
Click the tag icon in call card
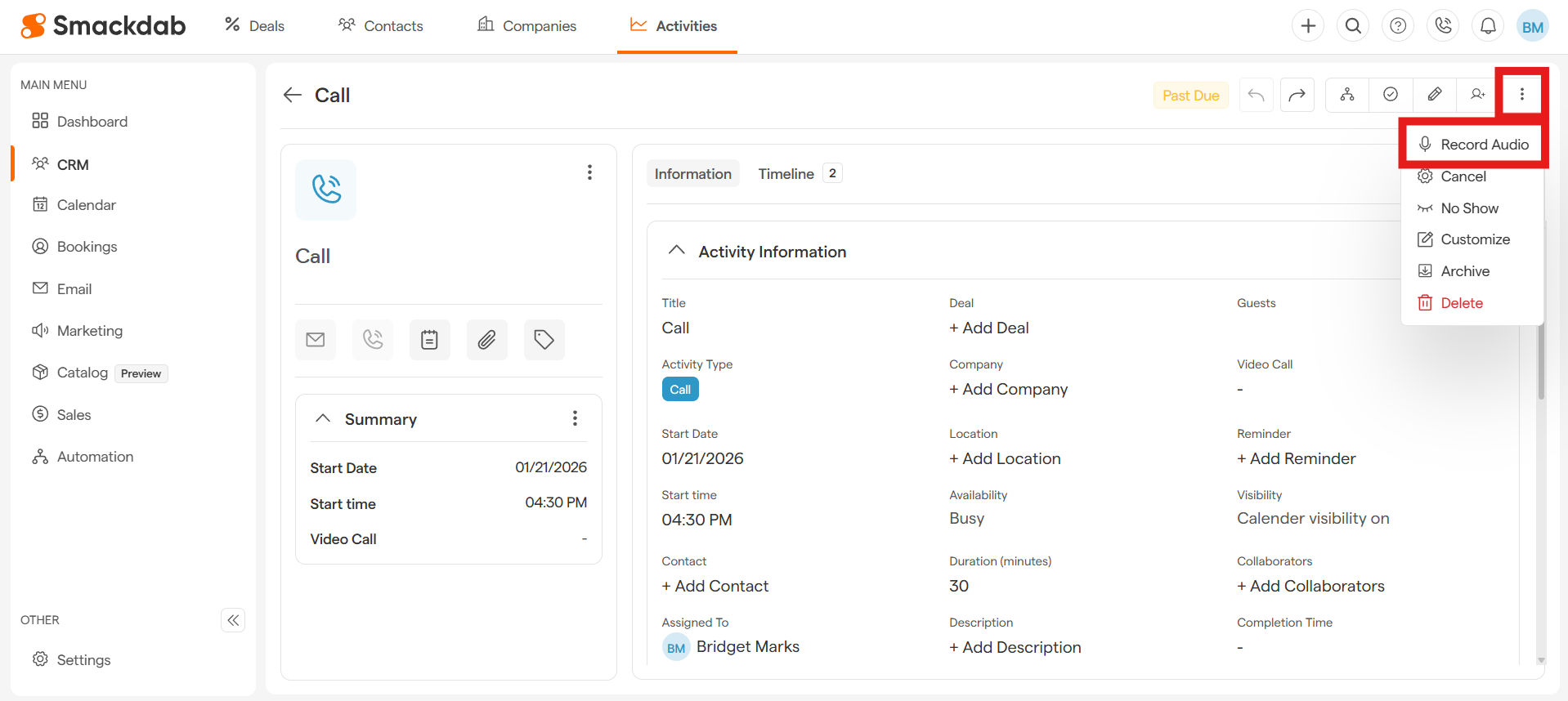(x=544, y=340)
